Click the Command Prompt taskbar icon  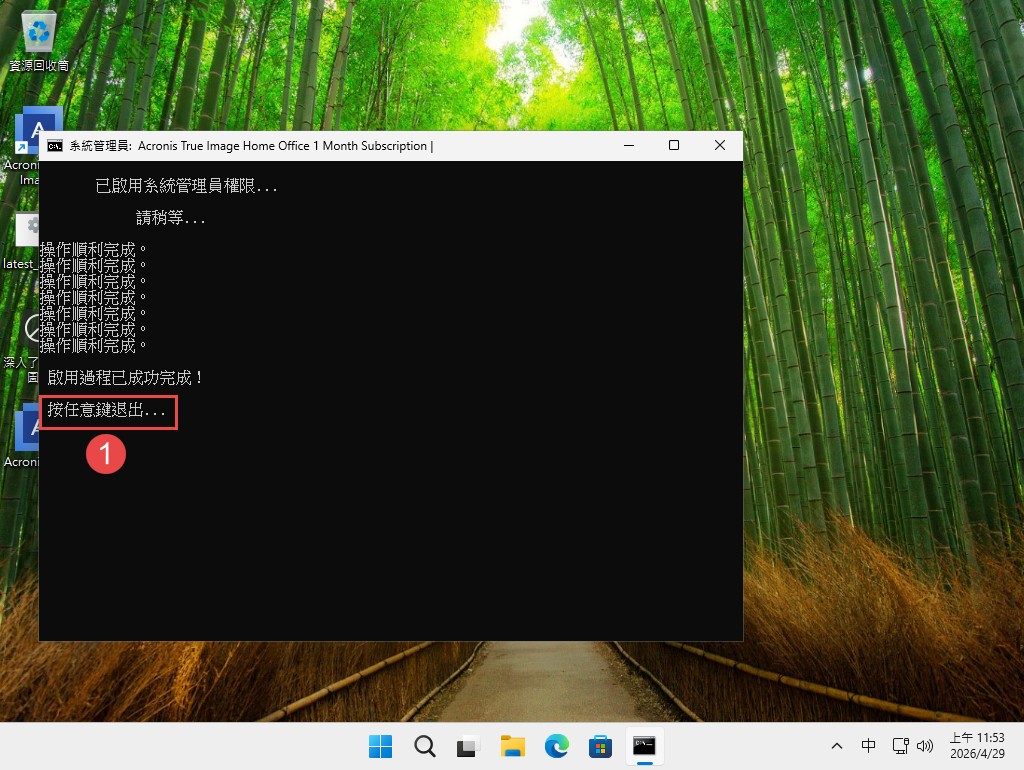pyautogui.click(x=644, y=746)
